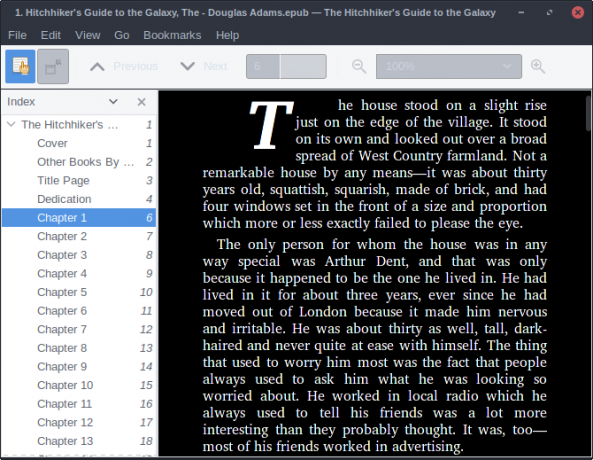Screen dimensions: 593x460
Task: Click the Previous text button
Action: (x=135, y=67)
